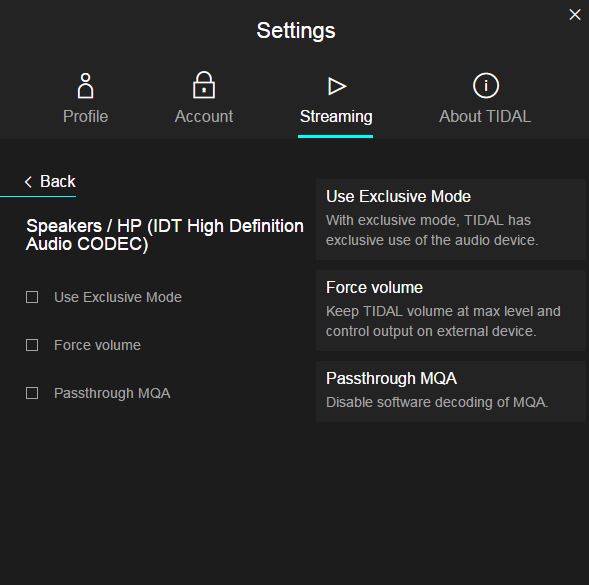This screenshot has height=585, width=589.
Task: Click the Use Exclusive Mode checkbox label
Action: click(x=118, y=297)
